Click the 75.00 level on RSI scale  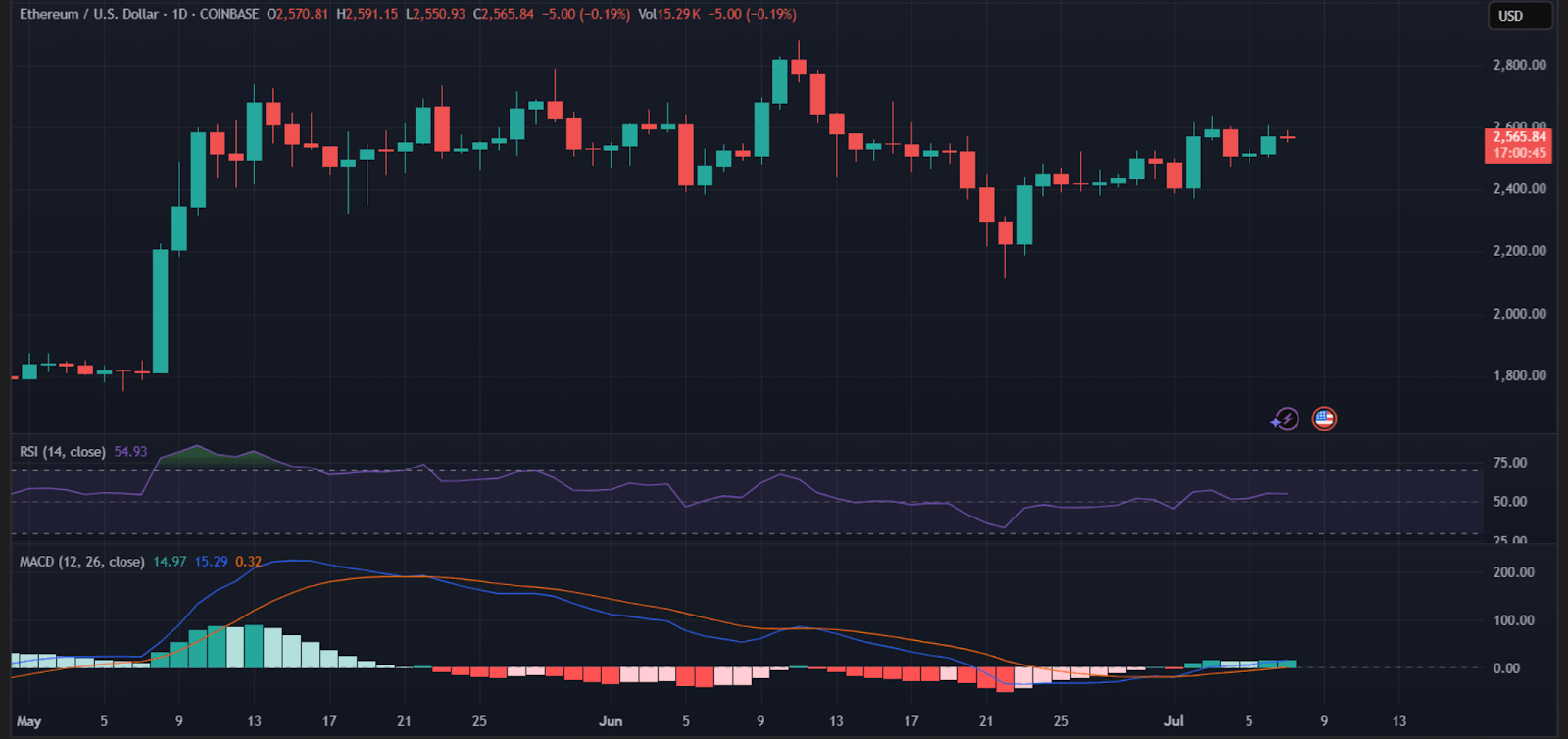tap(1509, 463)
